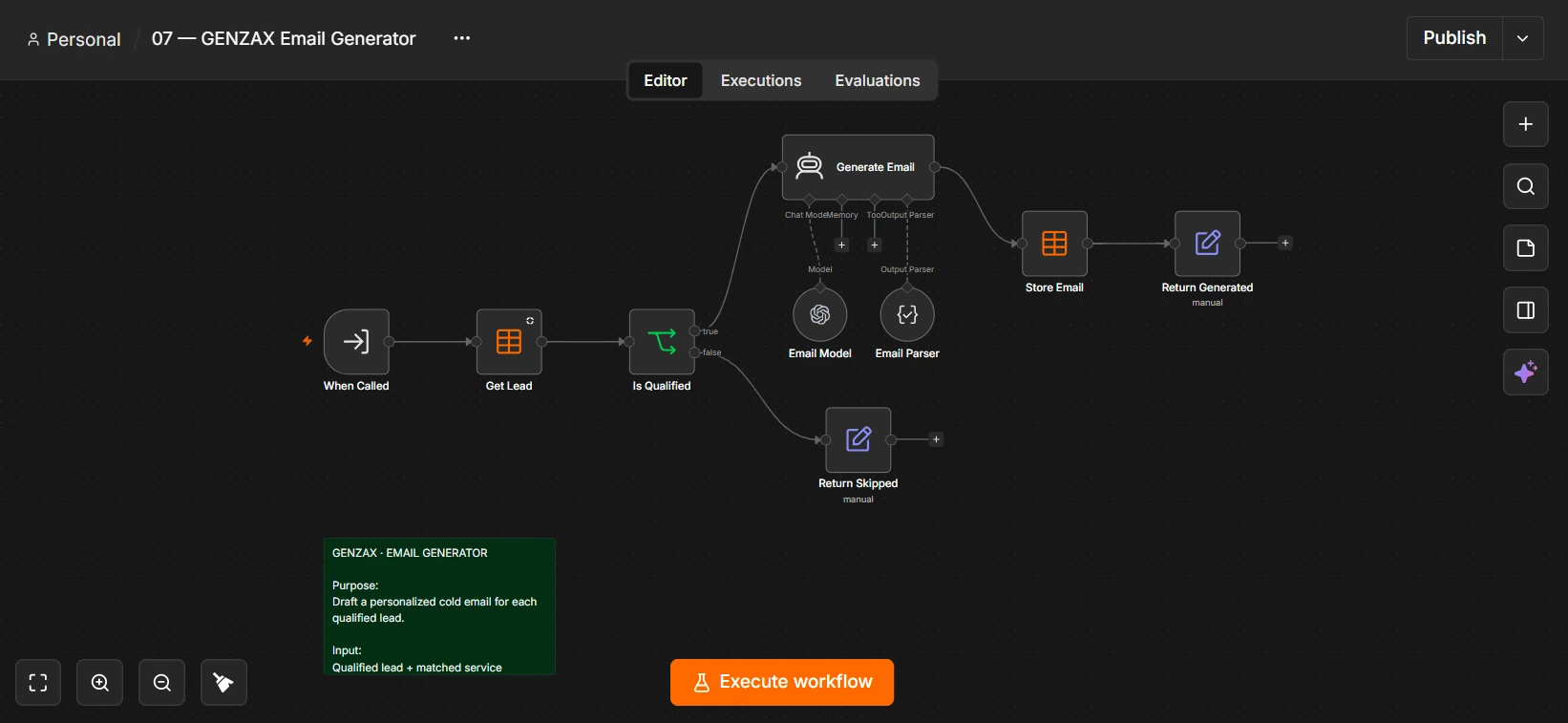Screen dimensions: 1568x723
Task: Select the GENZAX Email Generator sticky note
Action: click(x=439, y=606)
